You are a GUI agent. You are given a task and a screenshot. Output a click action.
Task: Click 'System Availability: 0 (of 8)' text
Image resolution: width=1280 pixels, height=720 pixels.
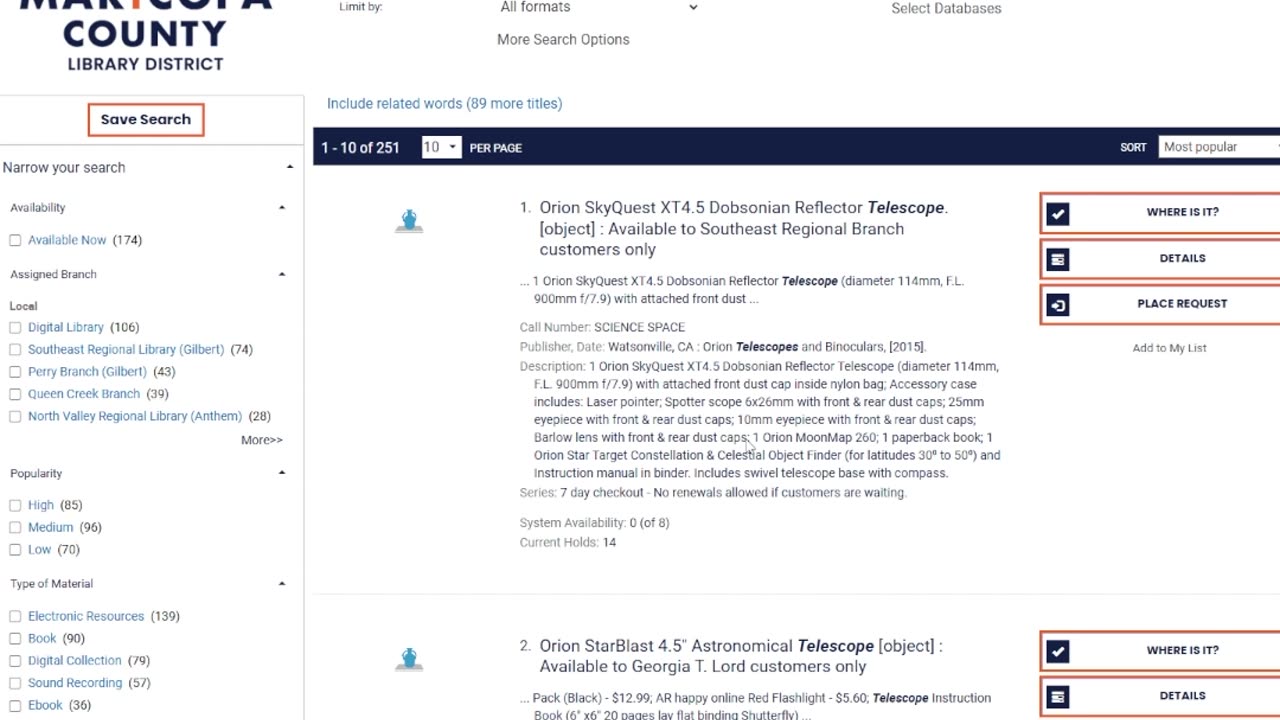click(x=595, y=523)
